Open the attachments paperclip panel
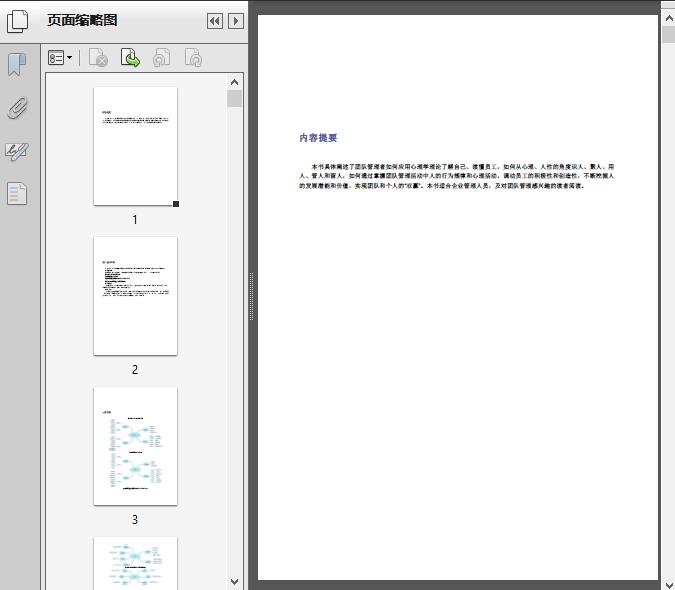The width and height of the screenshot is (675, 590). tap(17, 108)
